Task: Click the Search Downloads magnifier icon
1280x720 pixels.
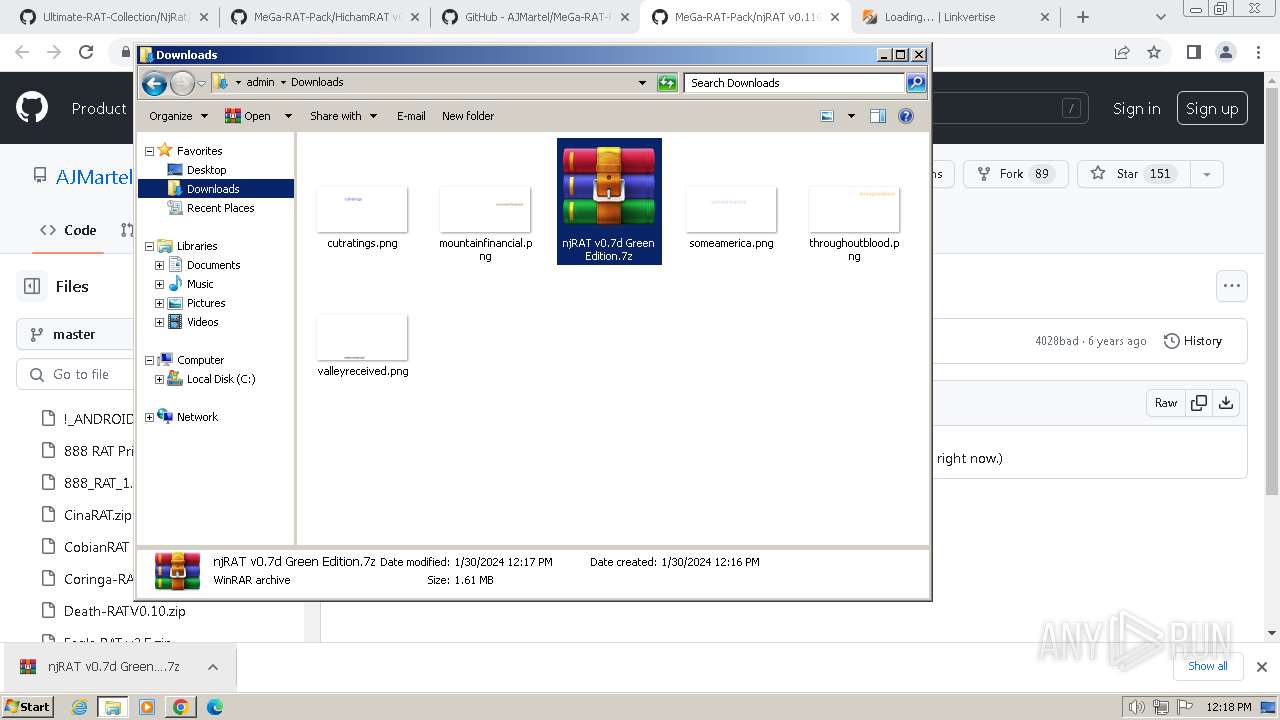Action: coord(916,83)
